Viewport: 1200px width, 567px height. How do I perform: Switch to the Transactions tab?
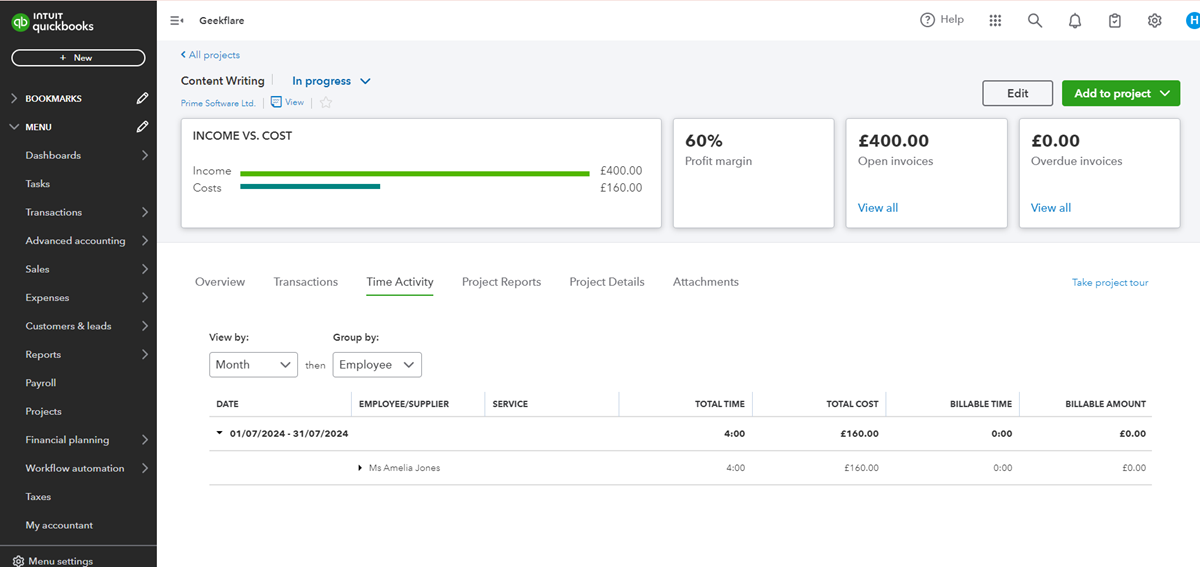pyautogui.click(x=306, y=282)
